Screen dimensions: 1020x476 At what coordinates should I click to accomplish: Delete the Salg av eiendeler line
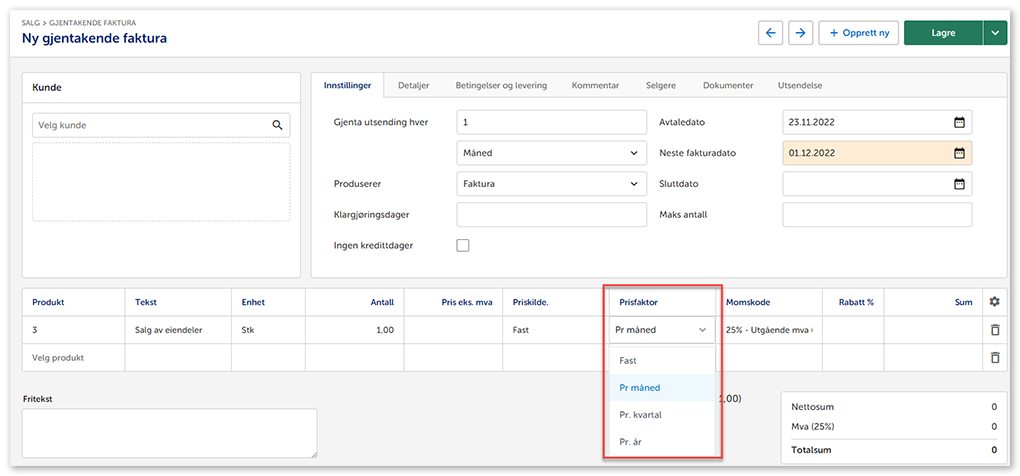coord(993,329)
